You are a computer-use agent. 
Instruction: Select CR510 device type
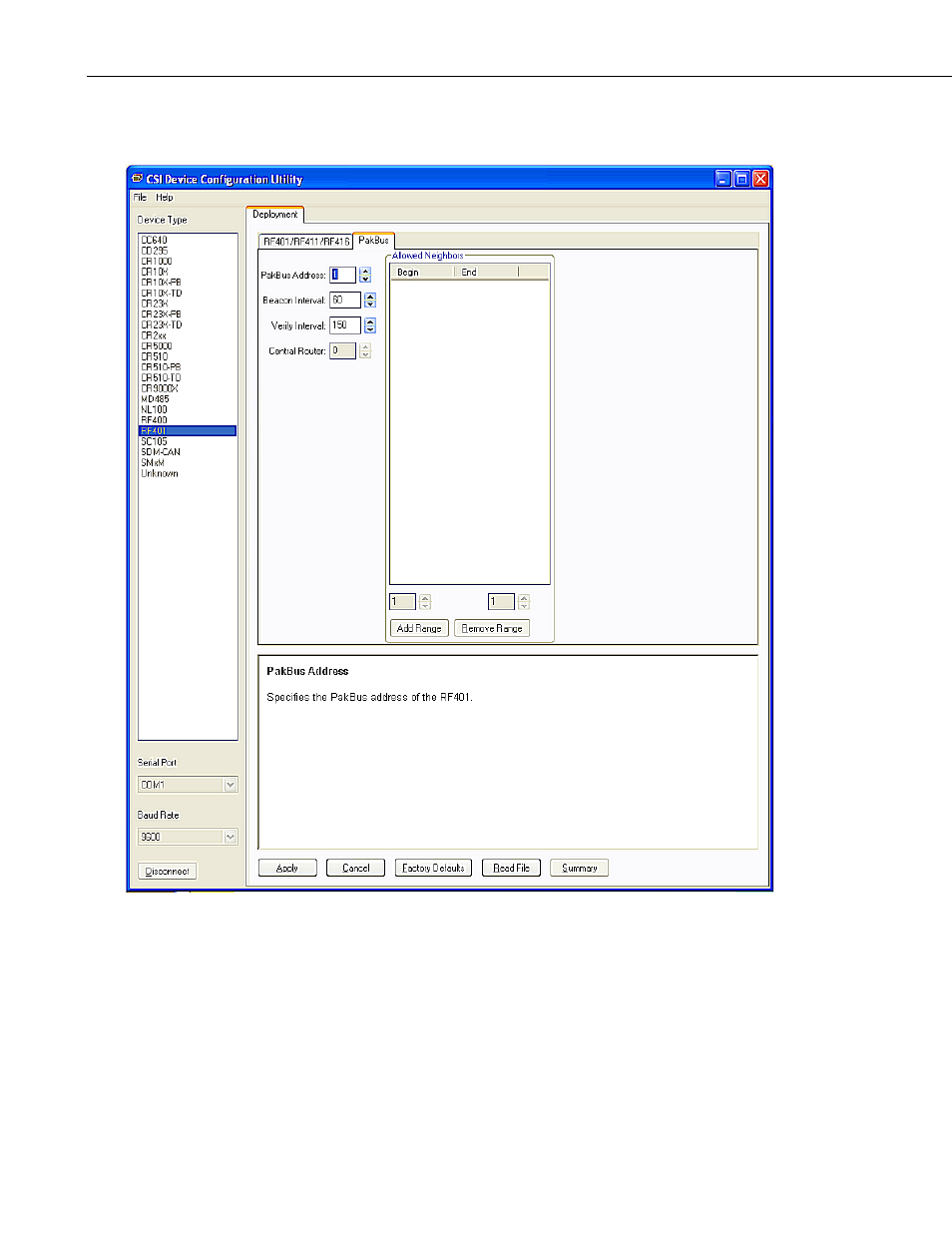155,356
